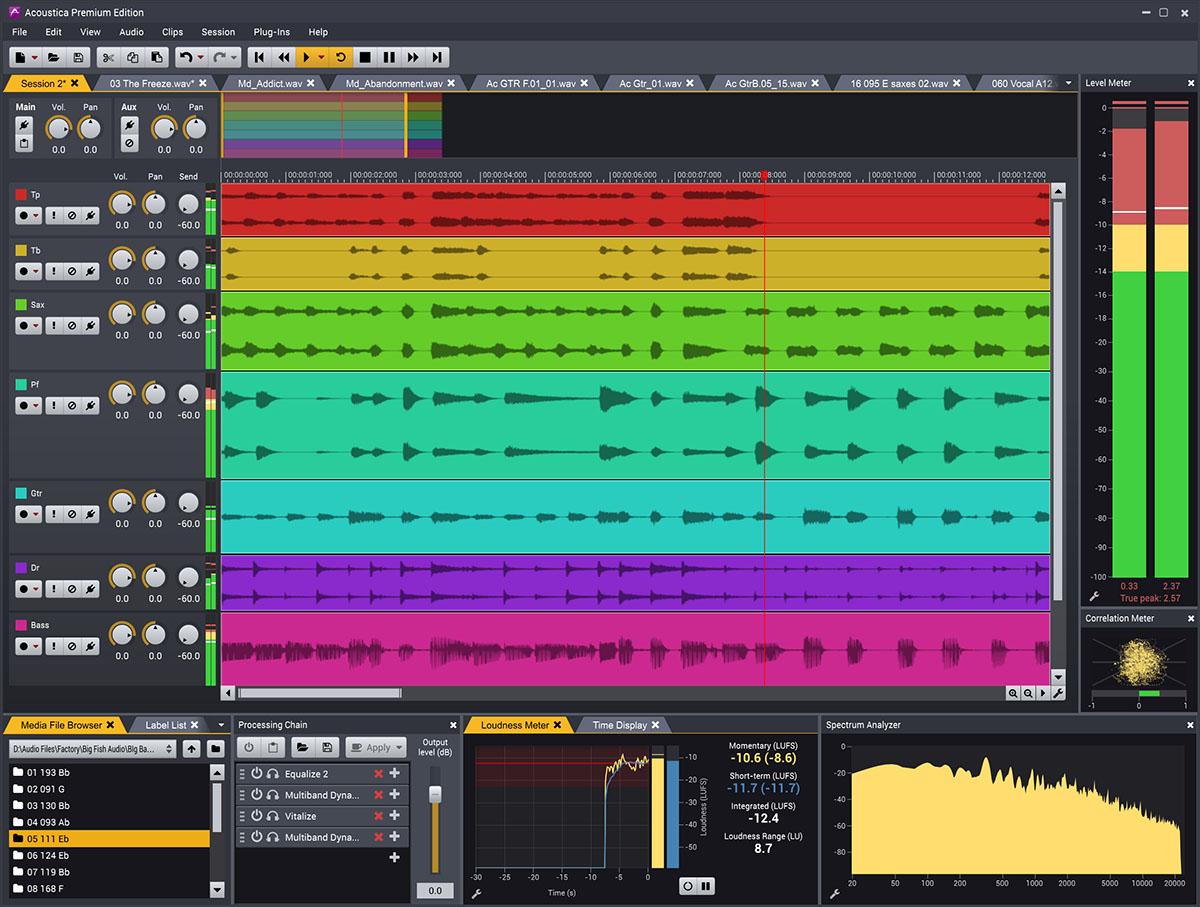Click the Copy icon in the toolbar
The height and width of the screenshot is (907, 1200).
tap(133, 58)
